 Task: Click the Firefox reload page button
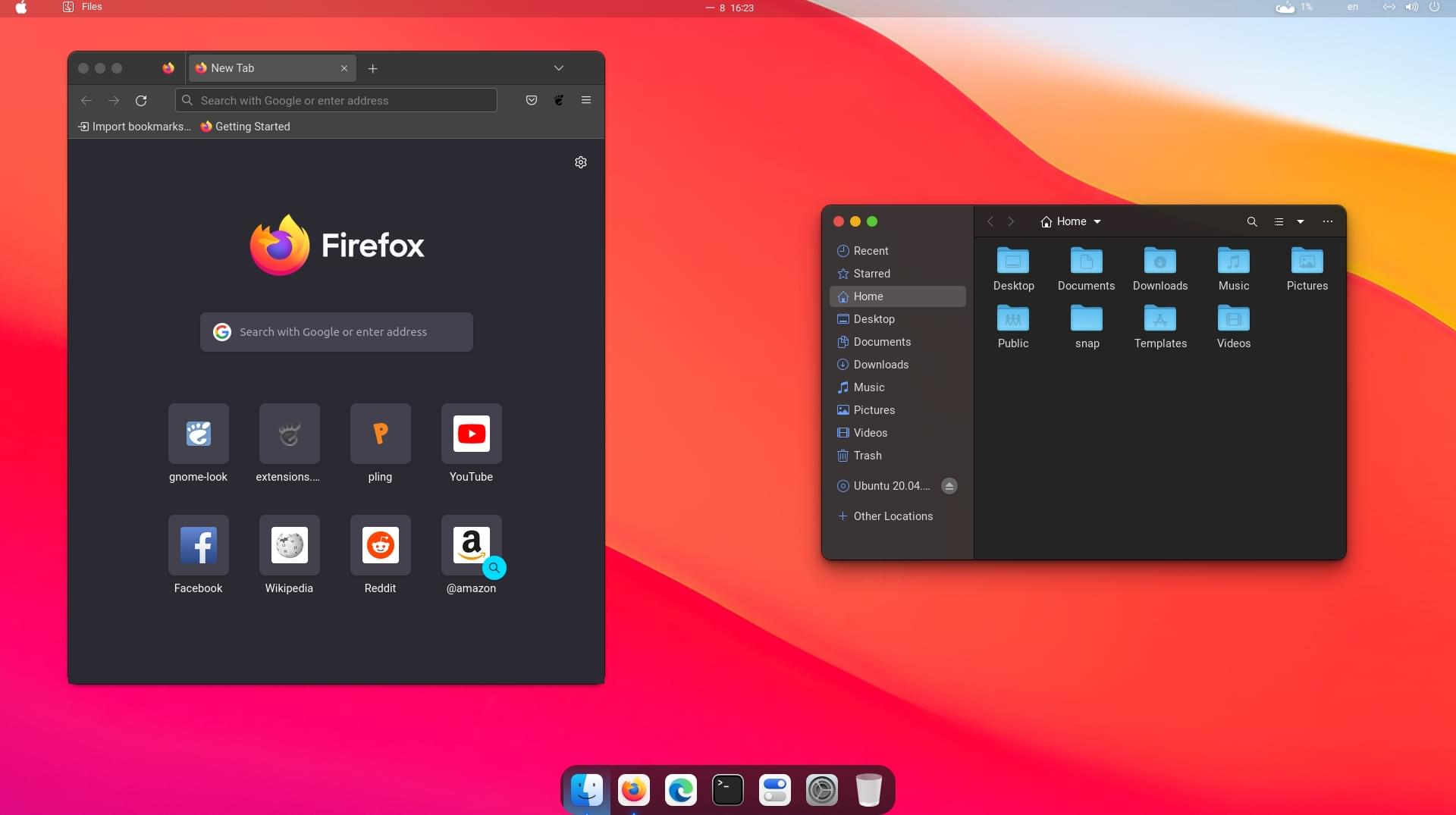(x=141, y=100)
